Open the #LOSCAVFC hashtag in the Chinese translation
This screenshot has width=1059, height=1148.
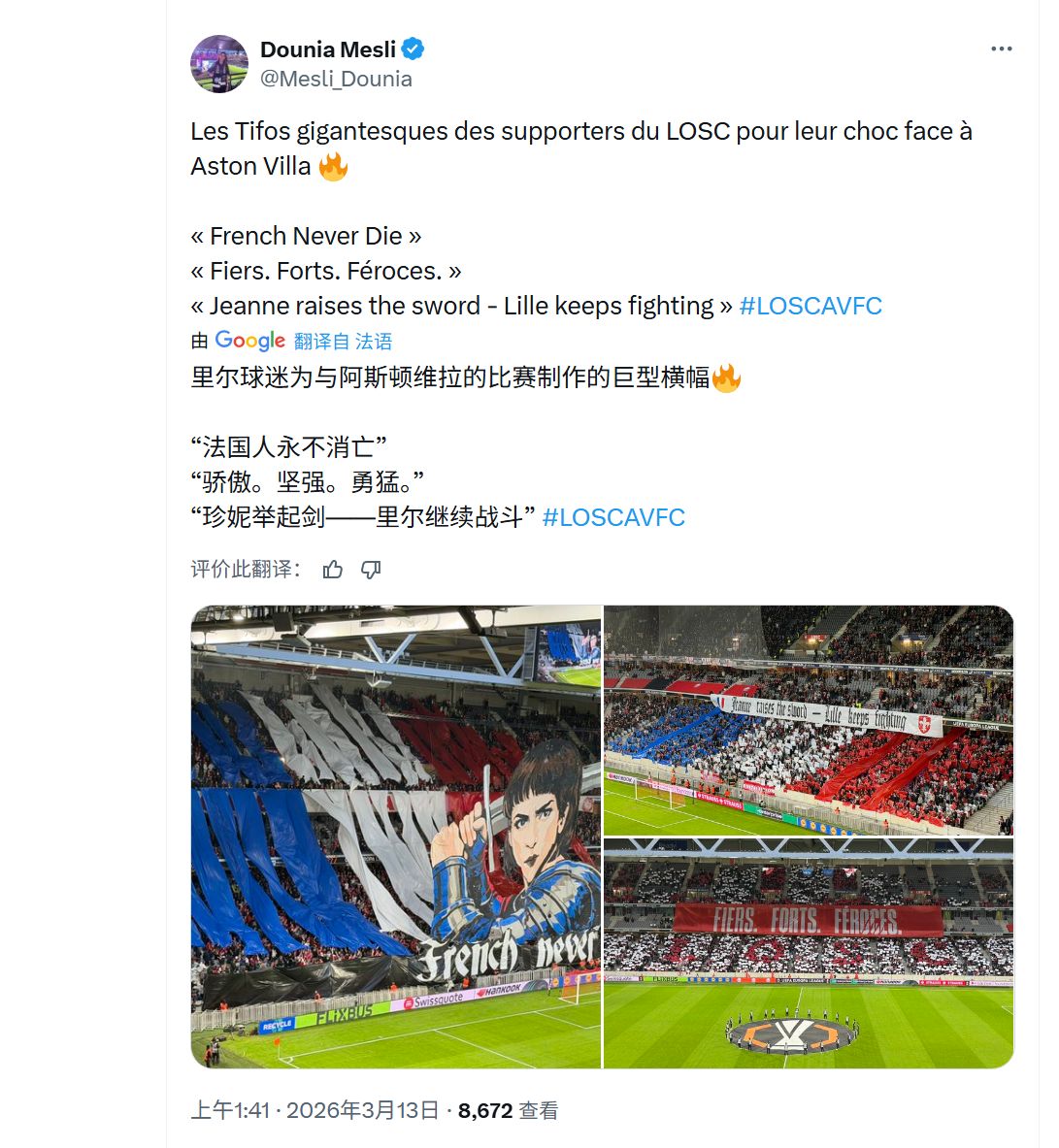coord(613,517)
